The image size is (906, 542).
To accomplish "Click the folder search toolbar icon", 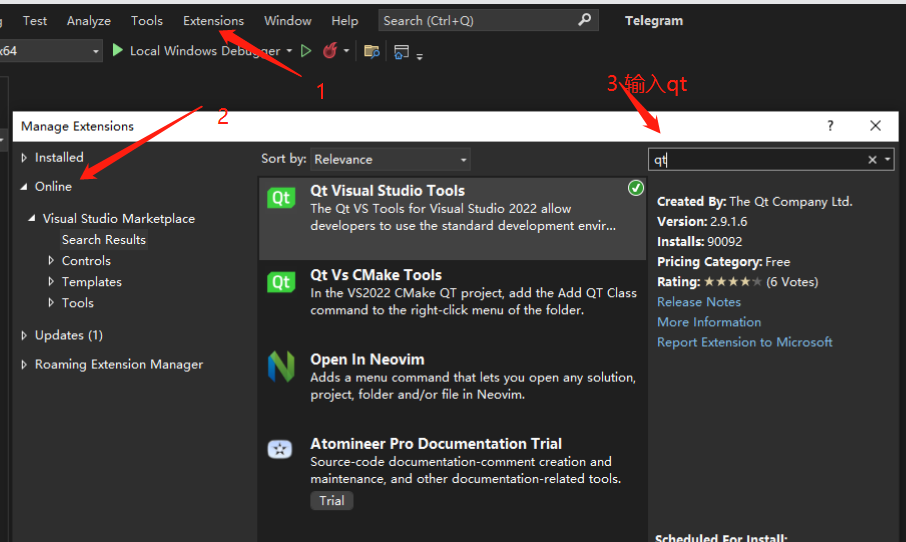I will 372,51.
